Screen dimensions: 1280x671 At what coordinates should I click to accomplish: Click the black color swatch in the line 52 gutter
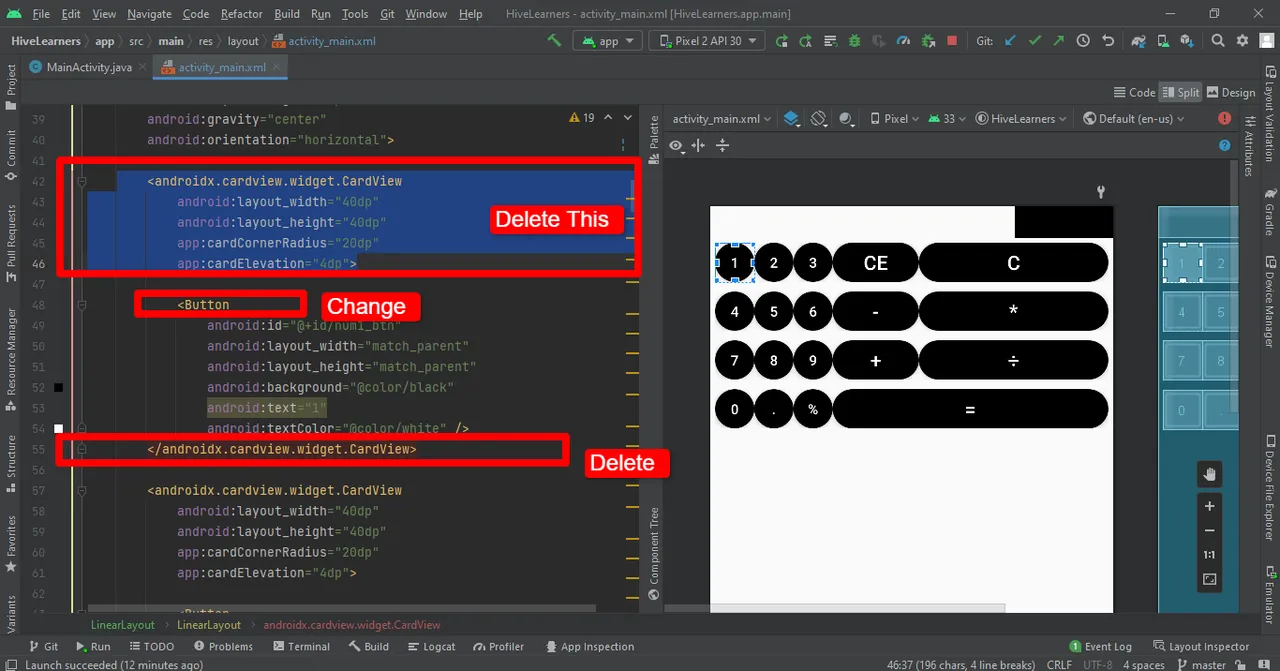pyautogui.click(x=59, y=387)
